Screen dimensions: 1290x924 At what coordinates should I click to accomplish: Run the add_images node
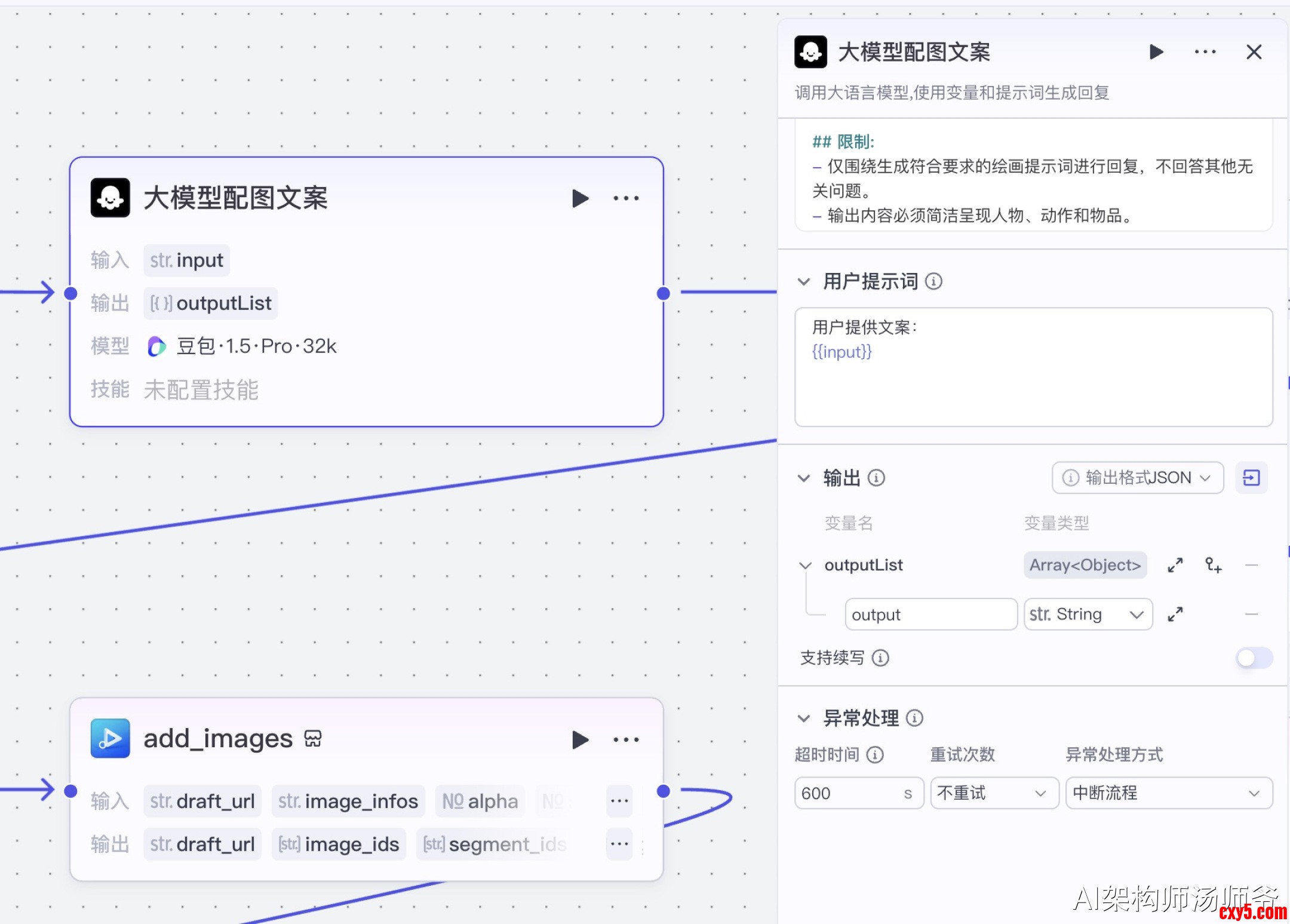[x=580, y=739]
